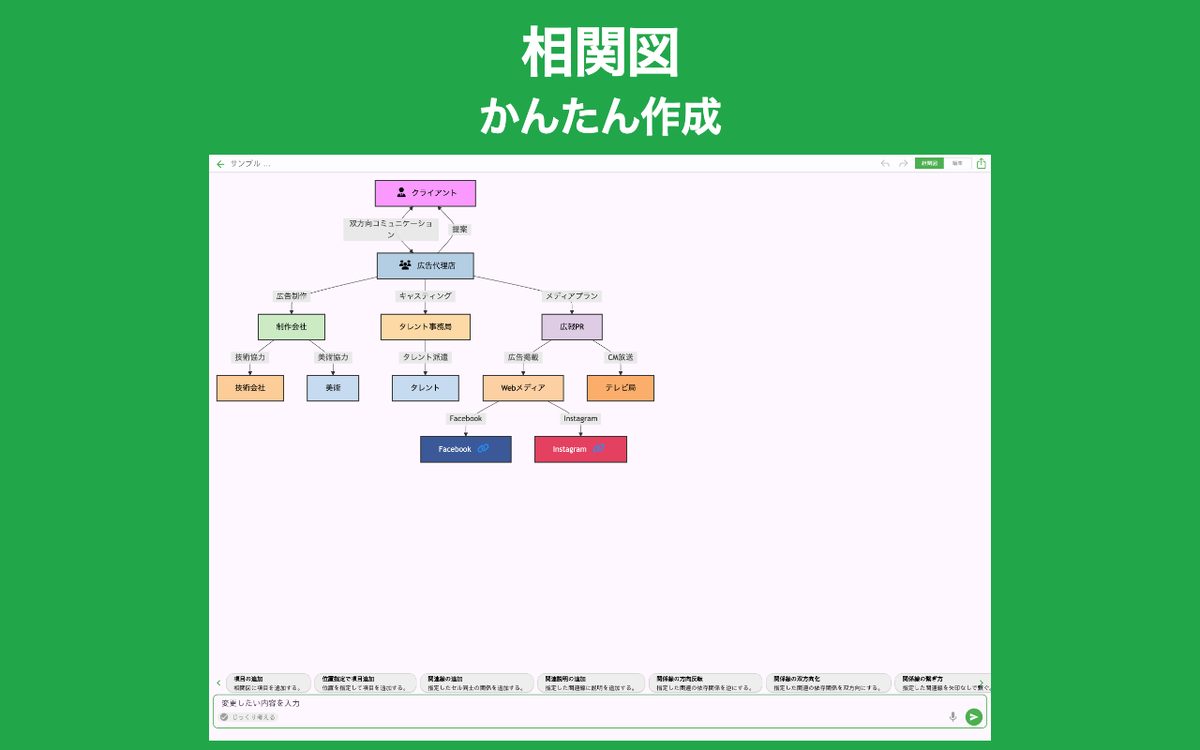Click the redo arrow icon
Viewport: 1200px width, 750px height.
903,163
